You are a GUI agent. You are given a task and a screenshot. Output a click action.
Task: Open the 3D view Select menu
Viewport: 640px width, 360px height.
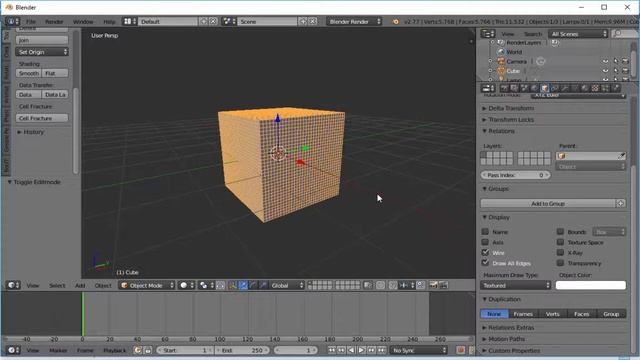57,285
